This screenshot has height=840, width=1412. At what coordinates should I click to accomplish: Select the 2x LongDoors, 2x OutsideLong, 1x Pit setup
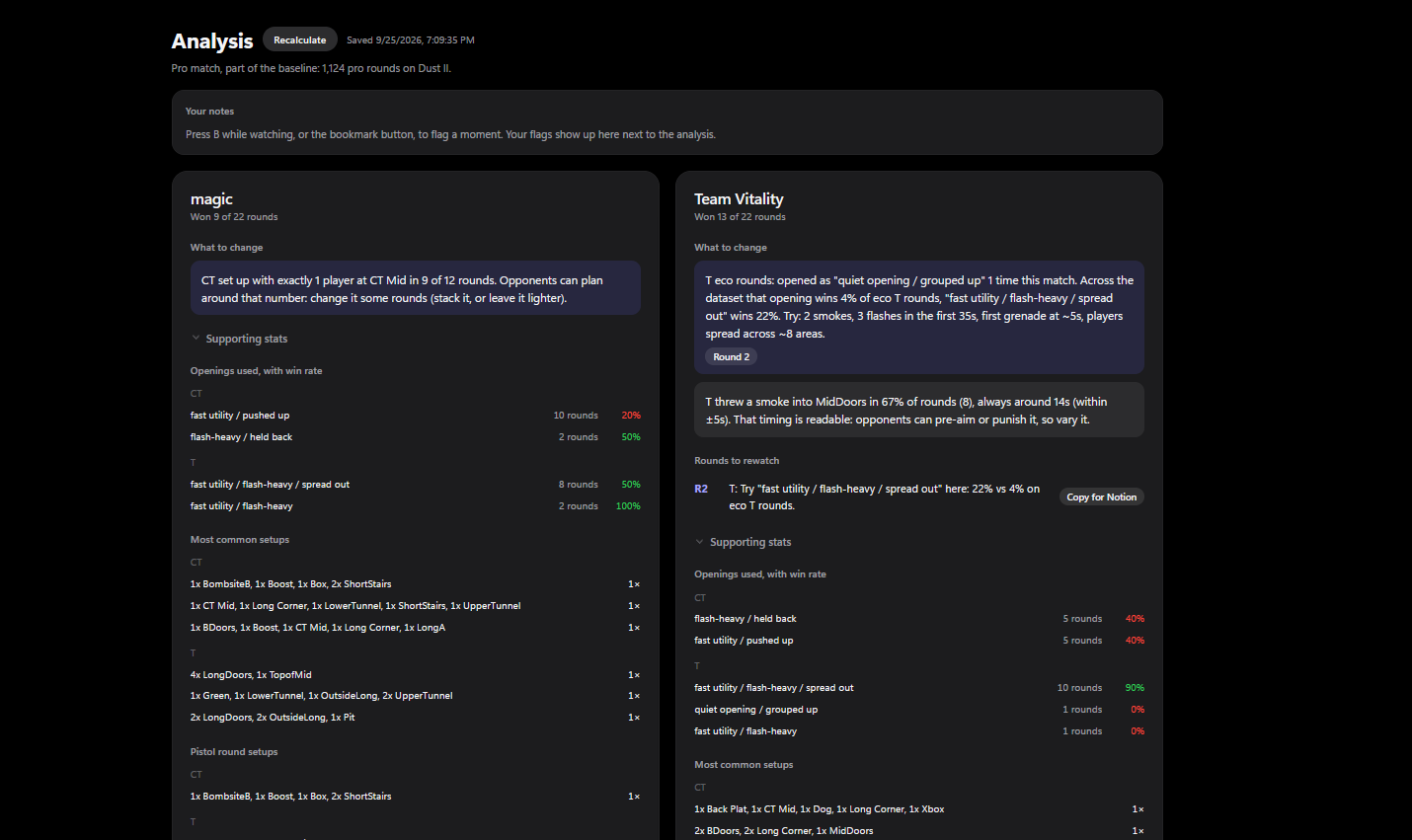pos(416,718)
